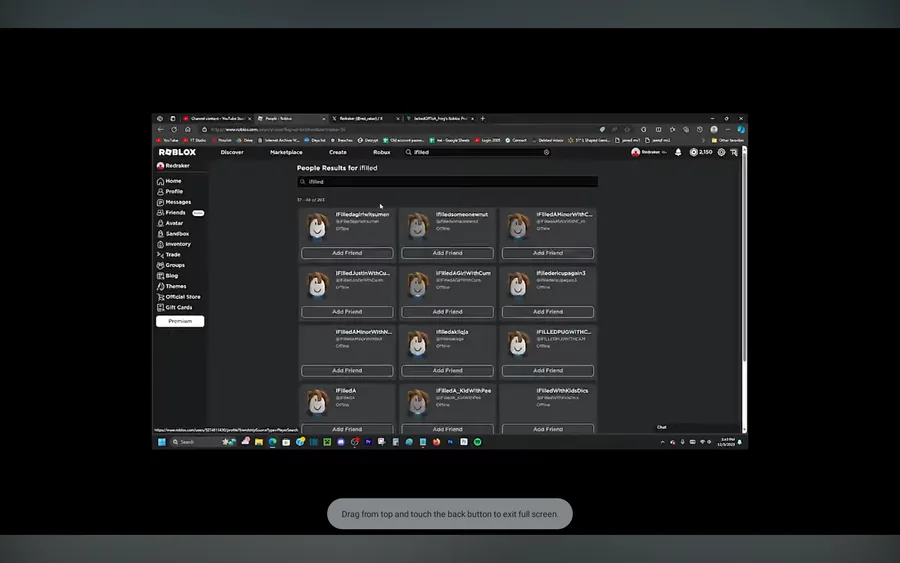Switch to the People - Roblox tab
This screenshot has height=563, width=900.
[291, 118]
